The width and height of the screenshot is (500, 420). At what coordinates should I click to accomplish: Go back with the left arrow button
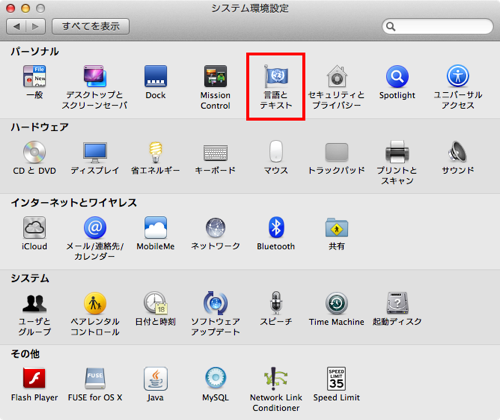pos(16,26)
